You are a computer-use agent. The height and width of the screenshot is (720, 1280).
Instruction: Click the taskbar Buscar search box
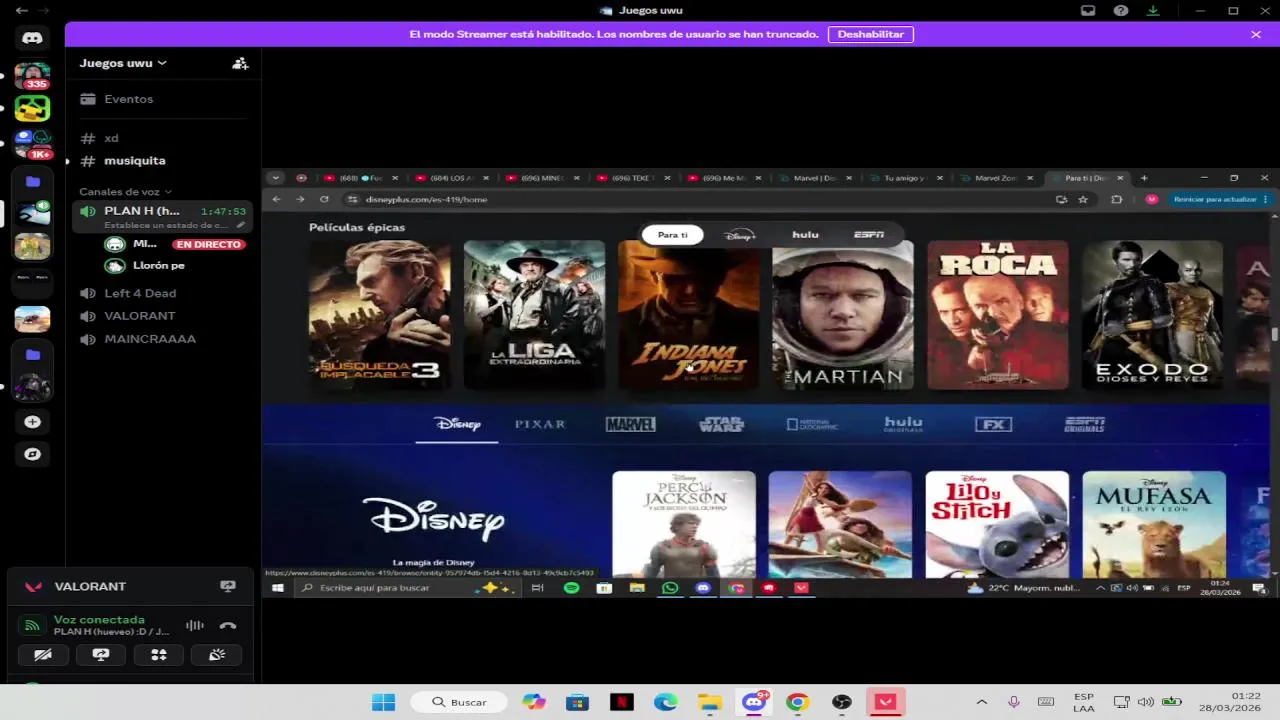pyautogui.click(x=460, y=702)
